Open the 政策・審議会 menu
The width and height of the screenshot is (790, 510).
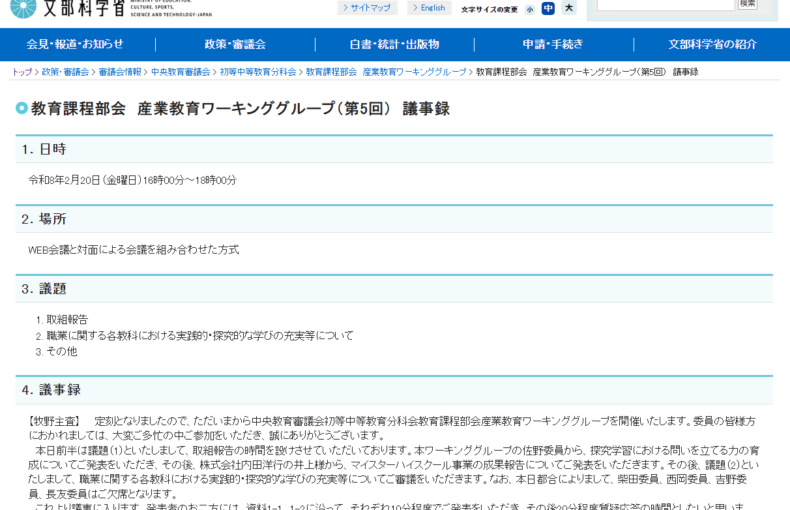235,44
